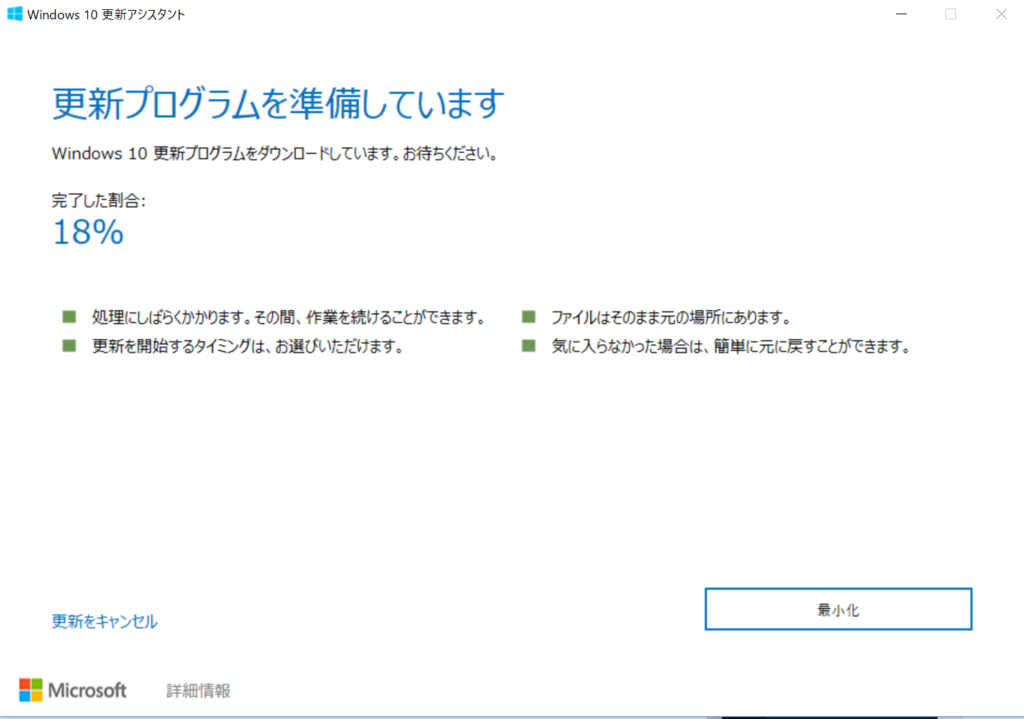Click the Microsoft logo in footer
Image resolution: width=1024 pixels, height=719 pixels.
pos(72,690)
